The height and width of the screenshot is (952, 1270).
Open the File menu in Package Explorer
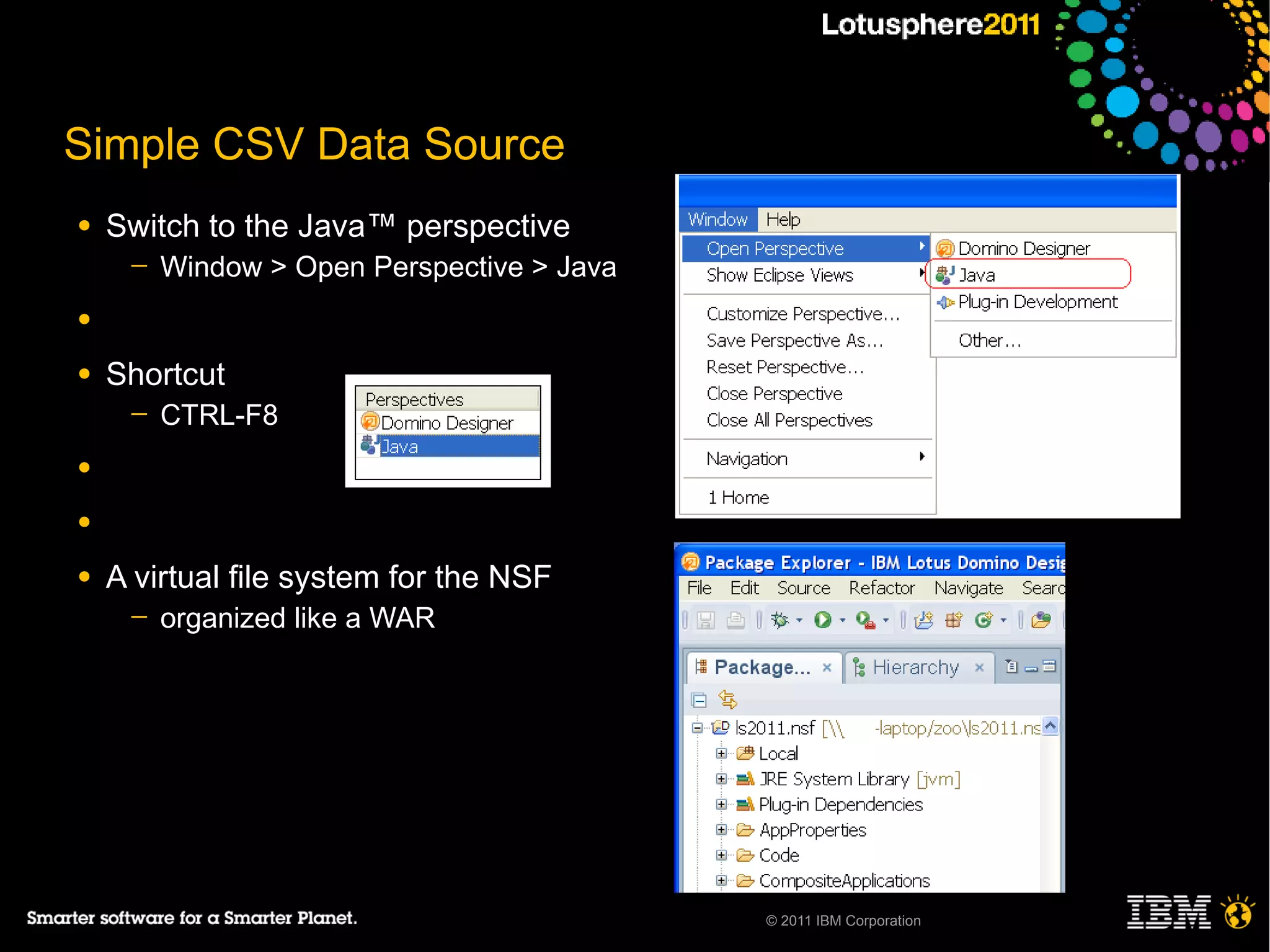click(699, 588)
